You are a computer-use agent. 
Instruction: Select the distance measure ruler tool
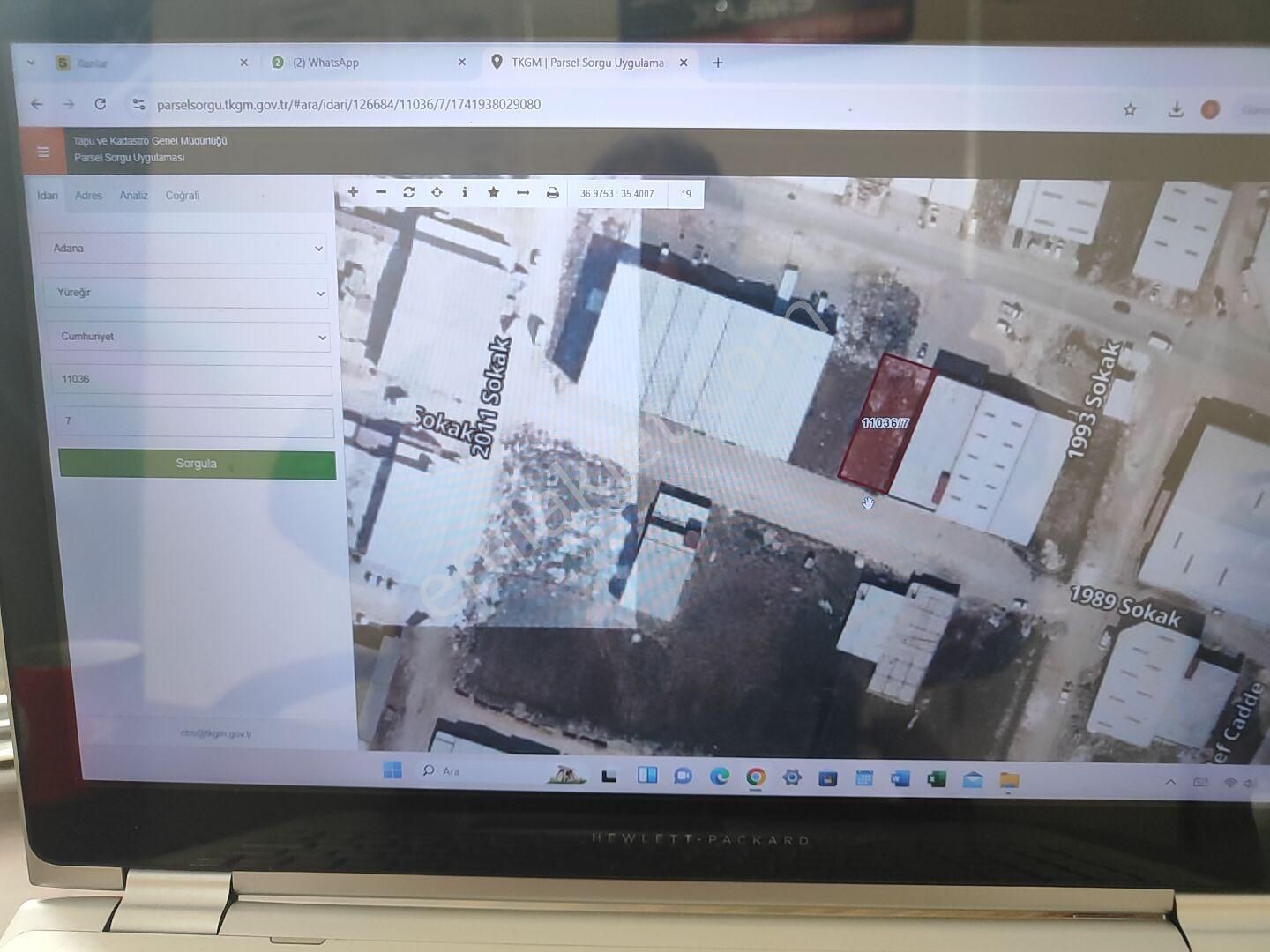point(523,192)
